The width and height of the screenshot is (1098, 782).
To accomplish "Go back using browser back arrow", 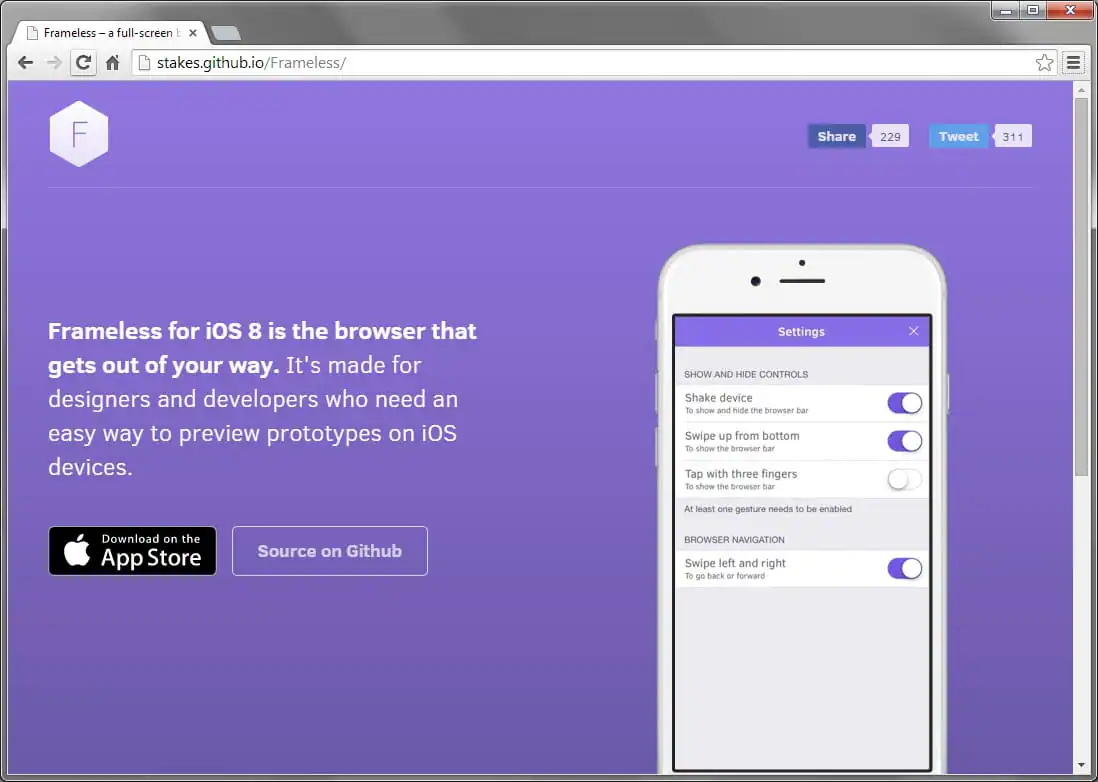I will click(25, 63).
